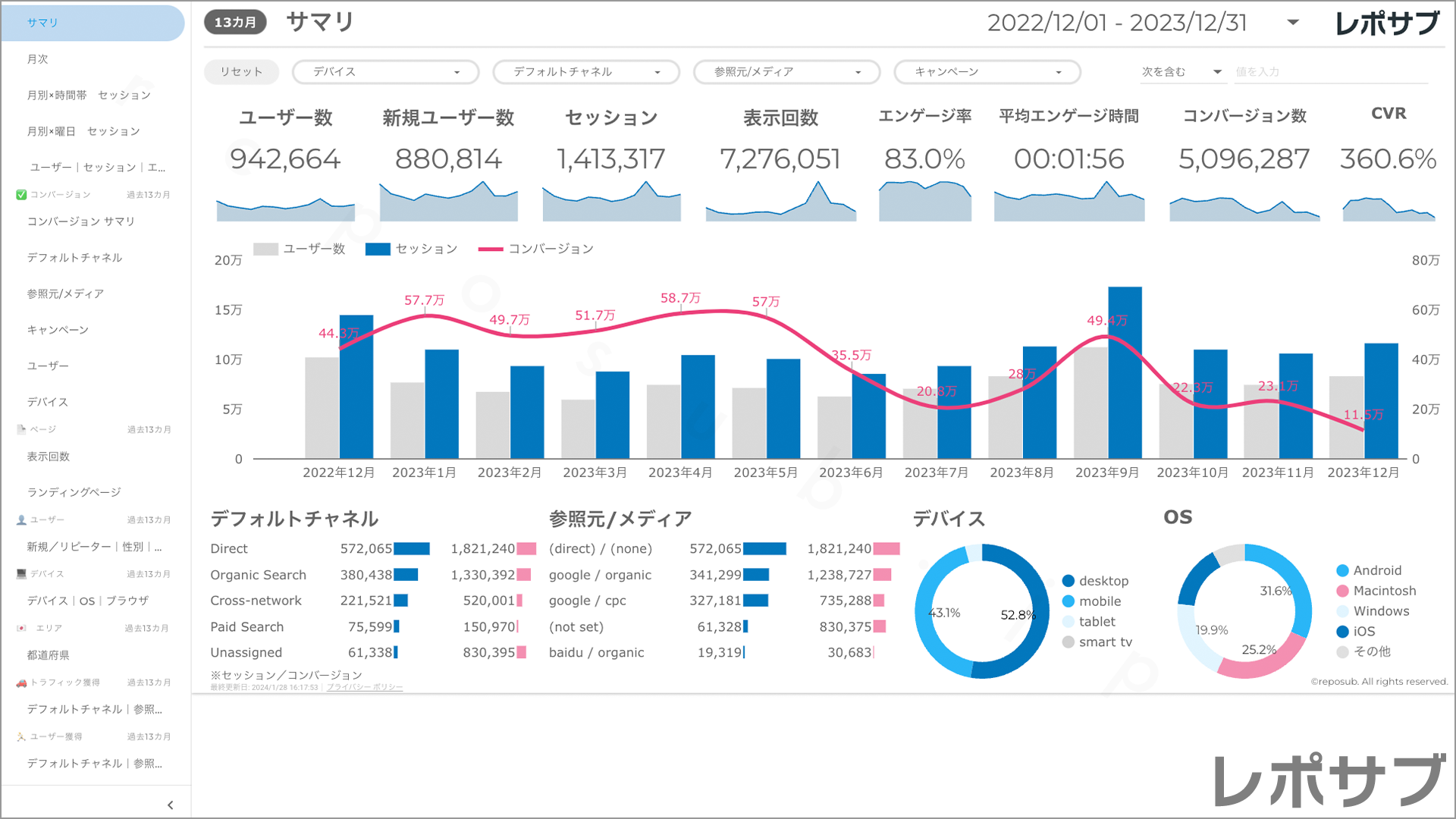Click the green checkmark コンバージョン section icon

[x=21, y=195]
